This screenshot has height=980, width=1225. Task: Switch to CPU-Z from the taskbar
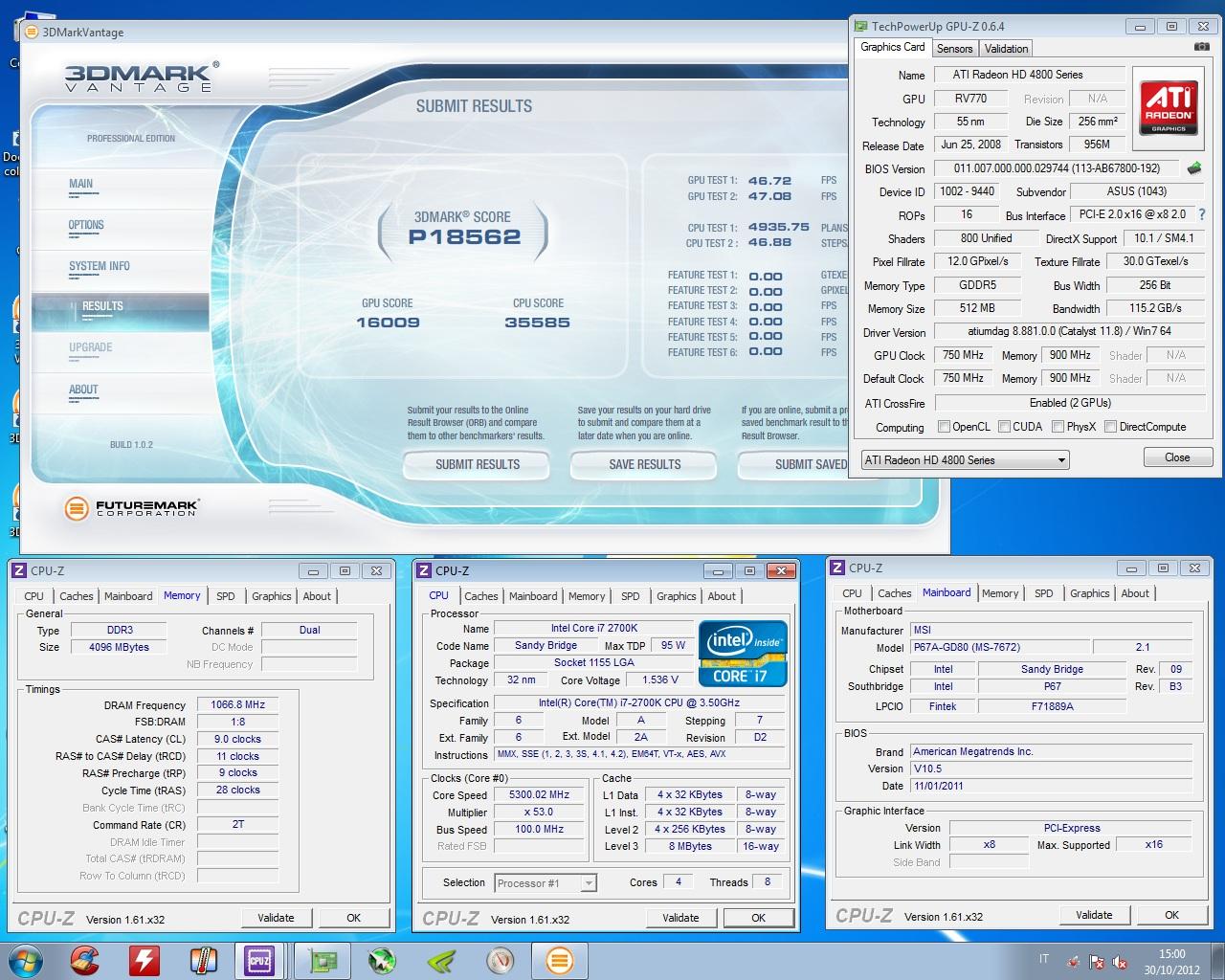(259, 960)
